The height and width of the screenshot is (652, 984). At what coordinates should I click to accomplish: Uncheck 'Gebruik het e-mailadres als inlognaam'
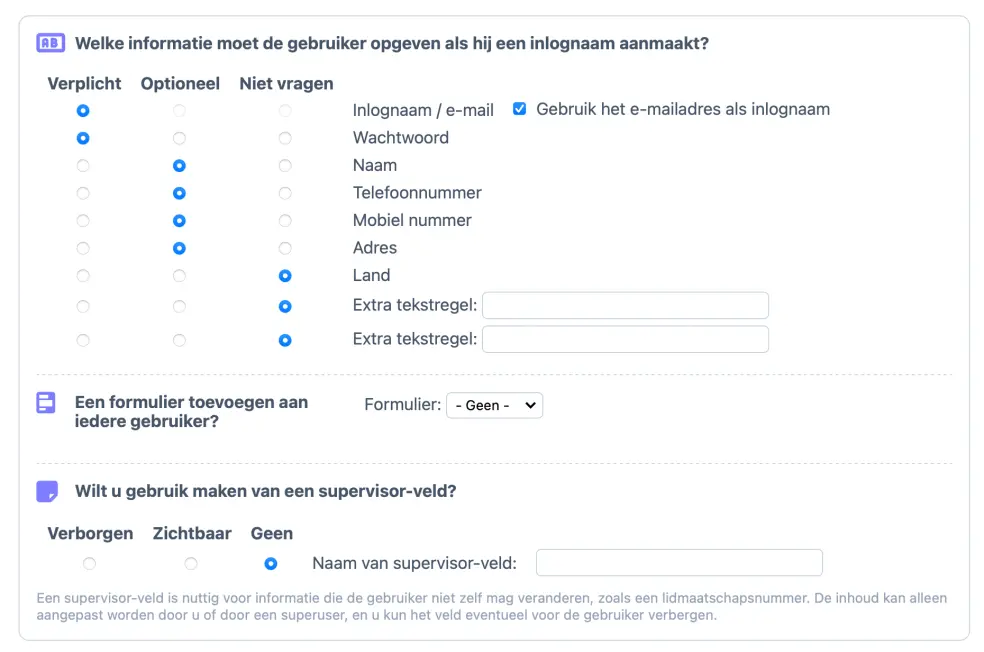[518, 109]
